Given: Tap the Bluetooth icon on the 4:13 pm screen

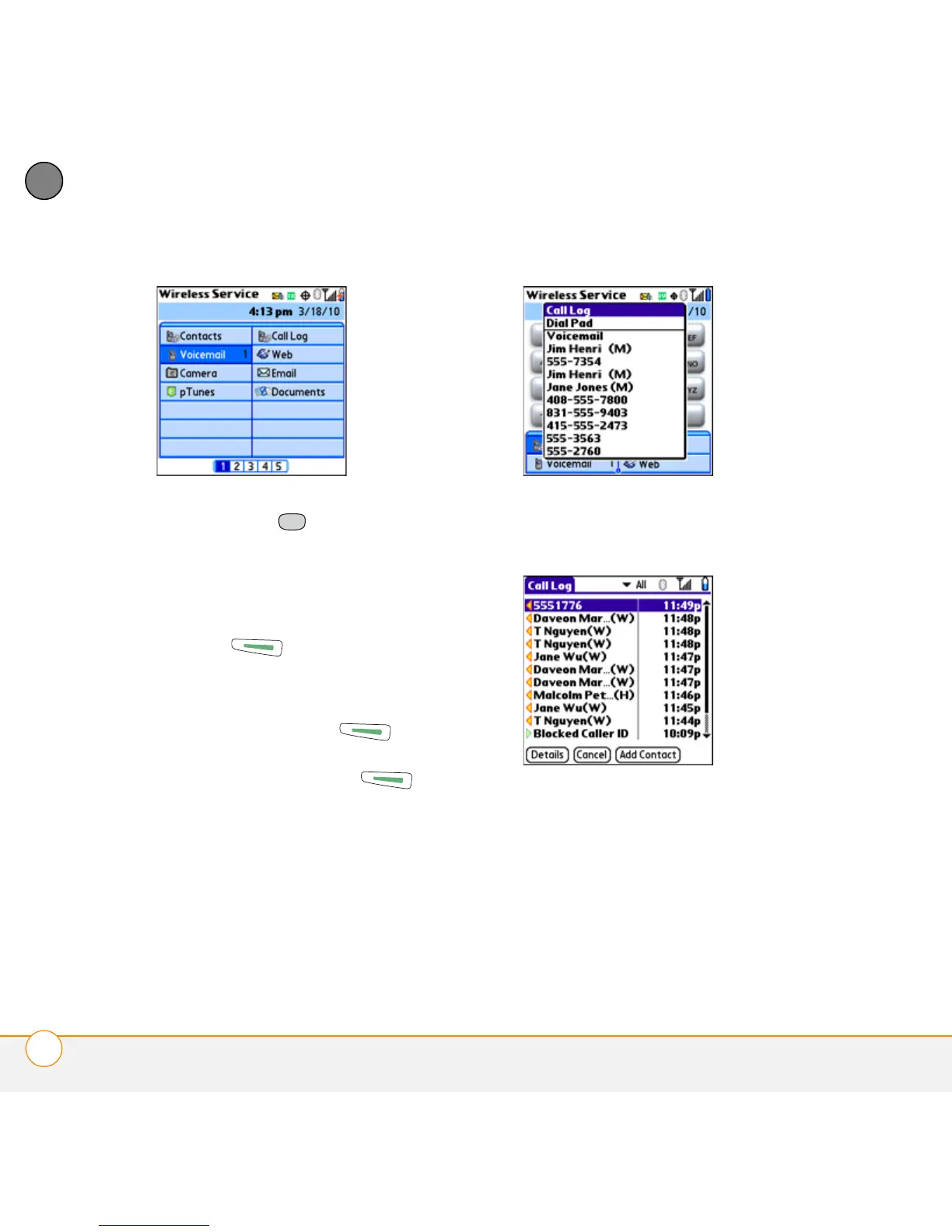Looking at the screenshot, I should [x=317, y=295].
